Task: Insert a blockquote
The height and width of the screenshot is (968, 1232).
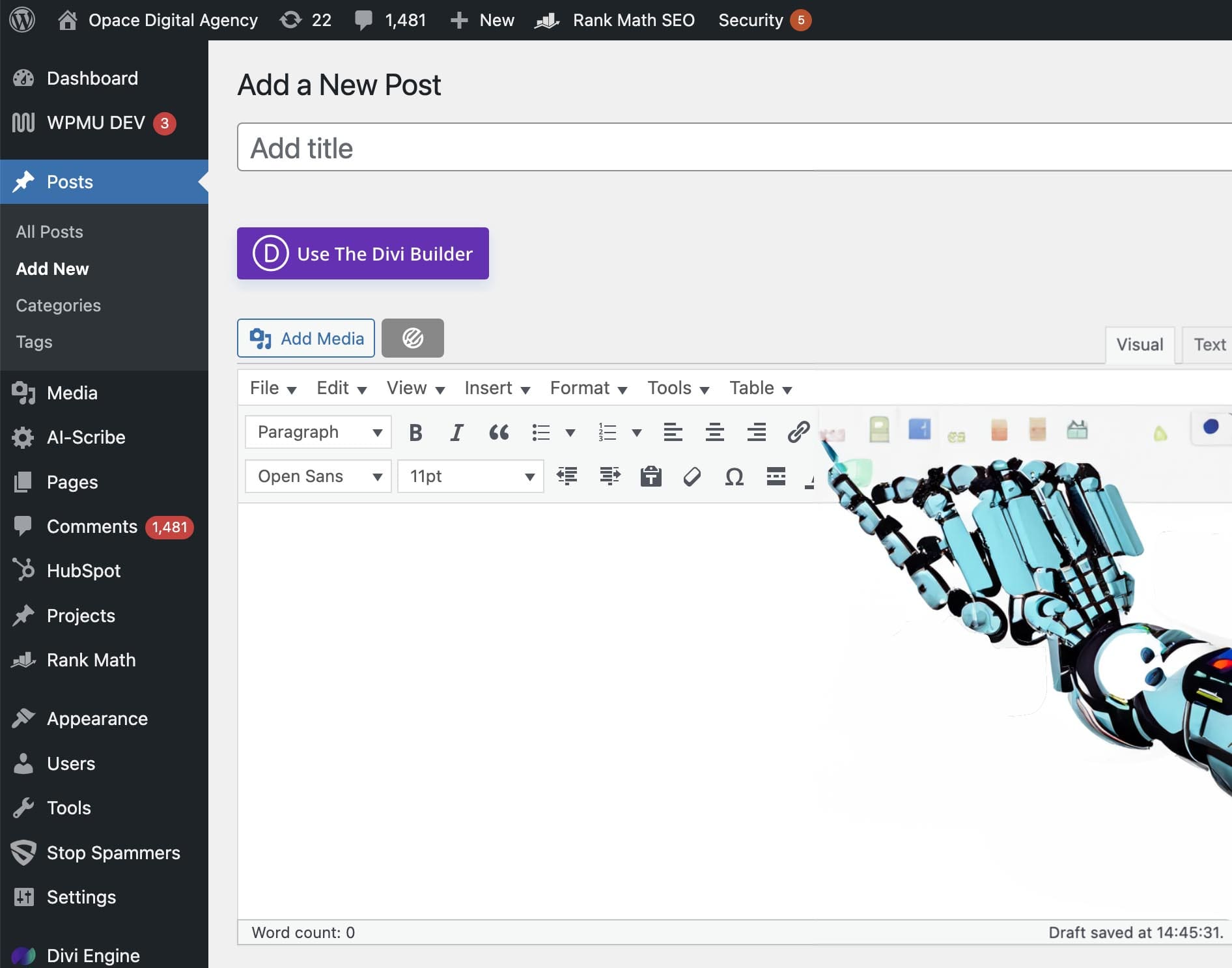Action: point(499,432)
